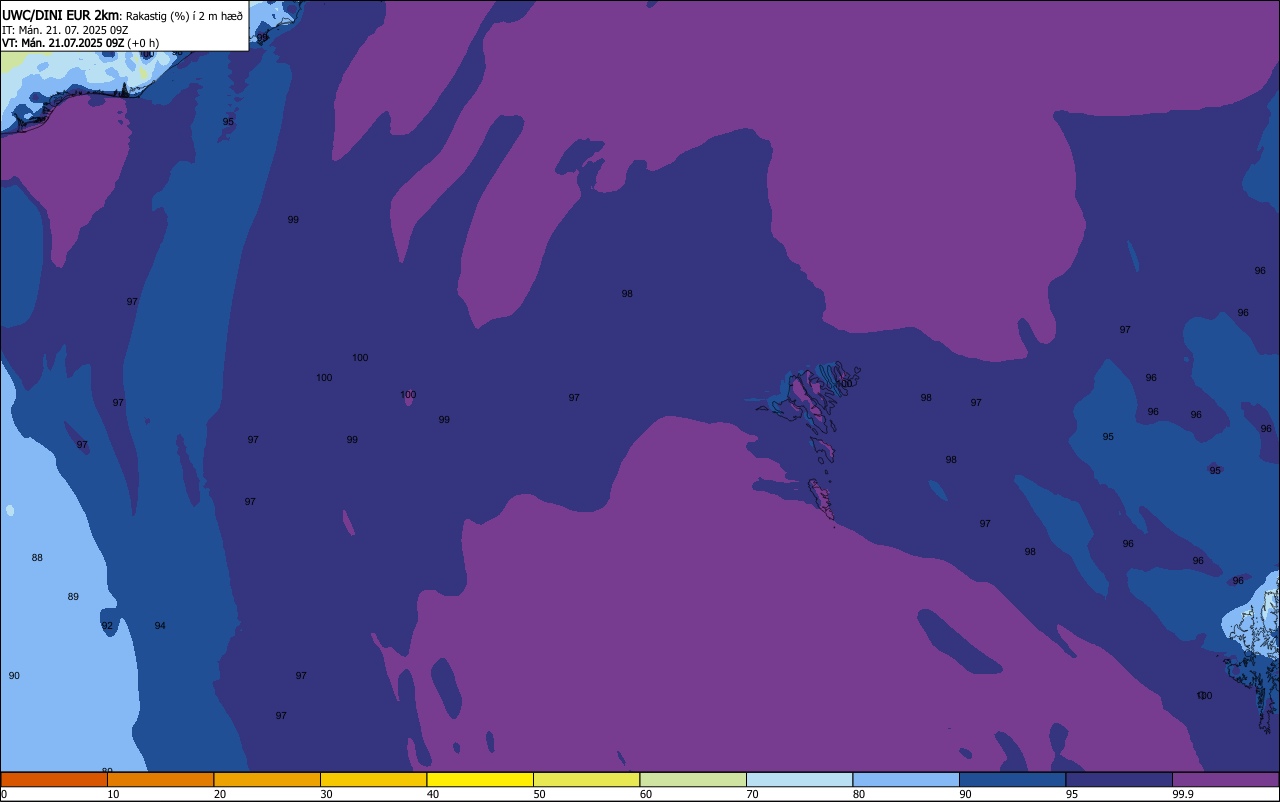The height and width of the screenshot is (802, 1280).
Task: Click the very light blue 70–80 legend segment
Action: pyautogui.click(x=799, y=779)
